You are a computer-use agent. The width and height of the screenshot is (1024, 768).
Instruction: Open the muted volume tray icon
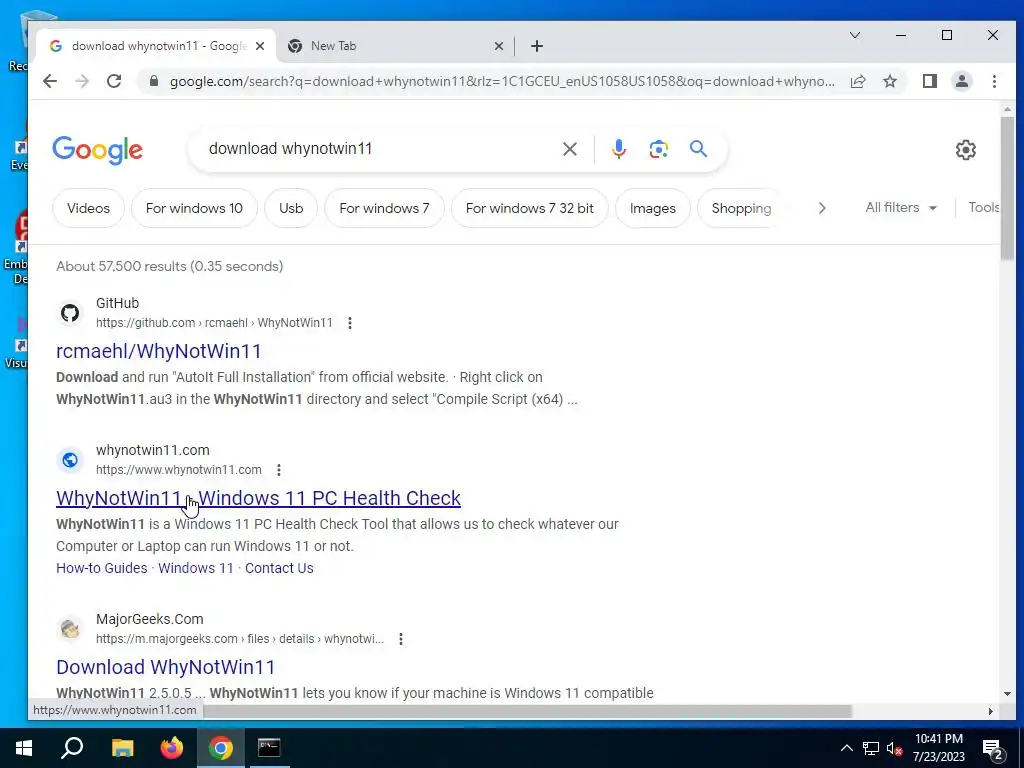[894, 748]
